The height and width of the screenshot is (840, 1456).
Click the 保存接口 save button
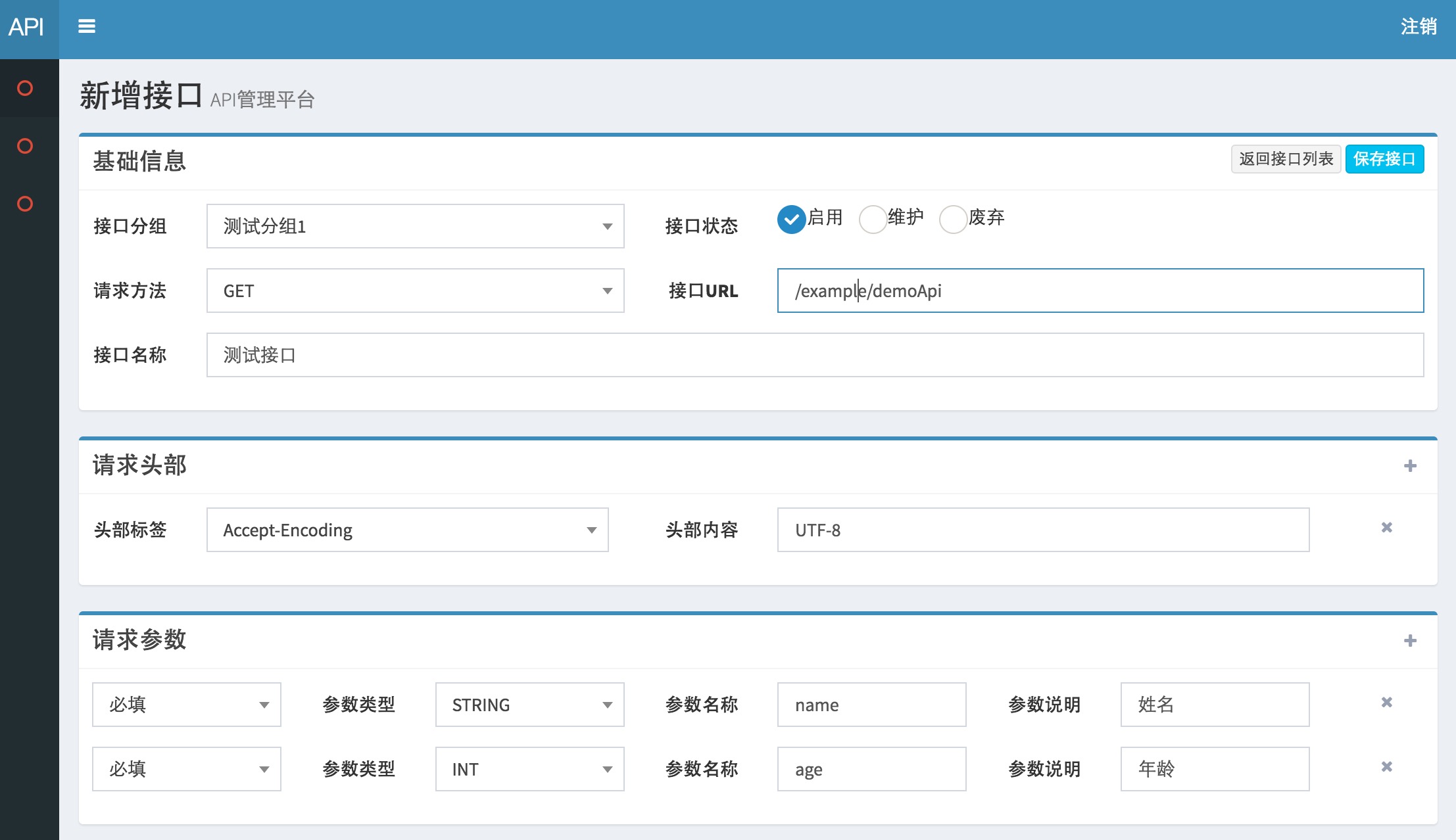(1384, 159)
